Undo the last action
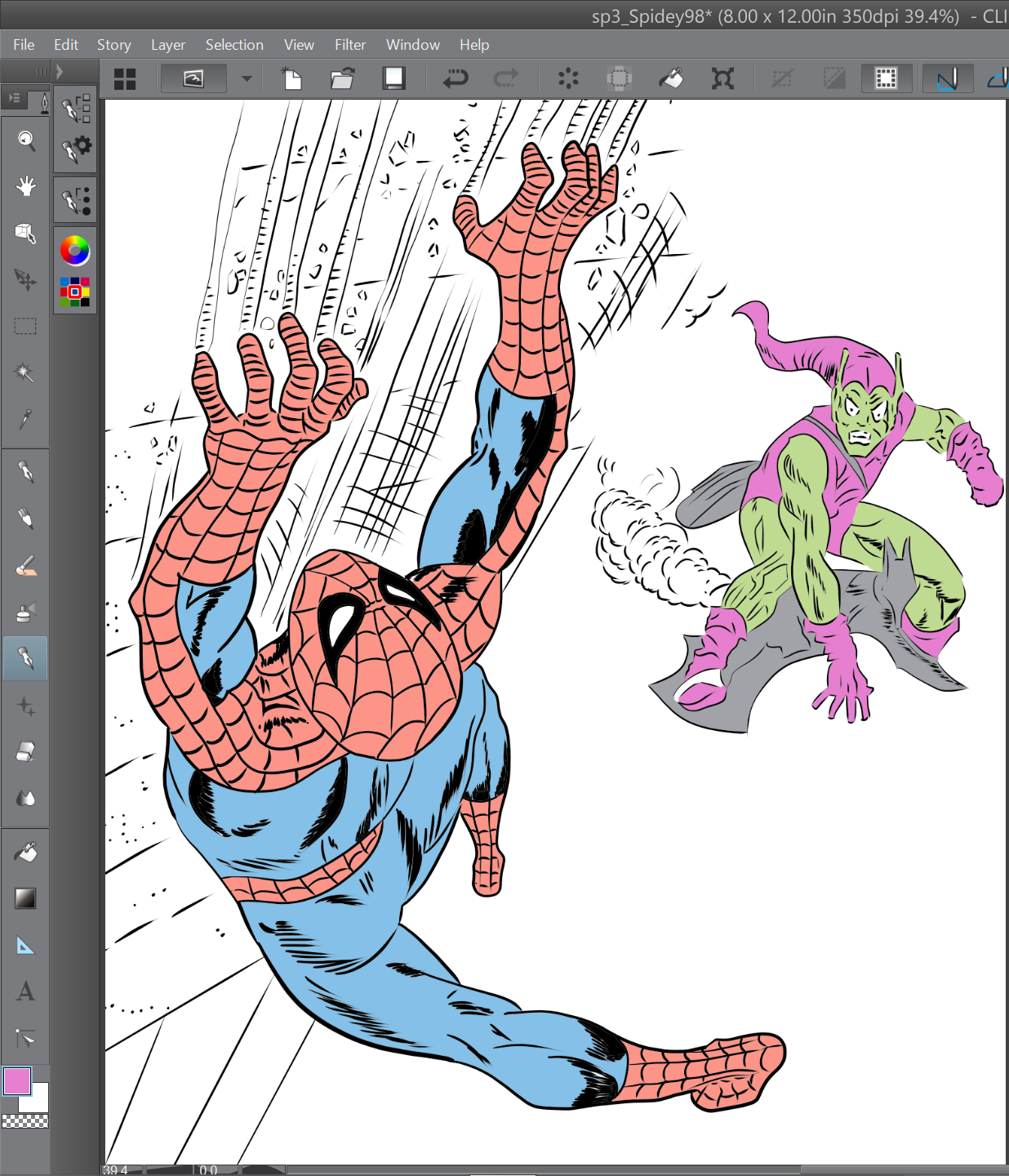This screenshot has height=1176, width=1009. [456, 78]
